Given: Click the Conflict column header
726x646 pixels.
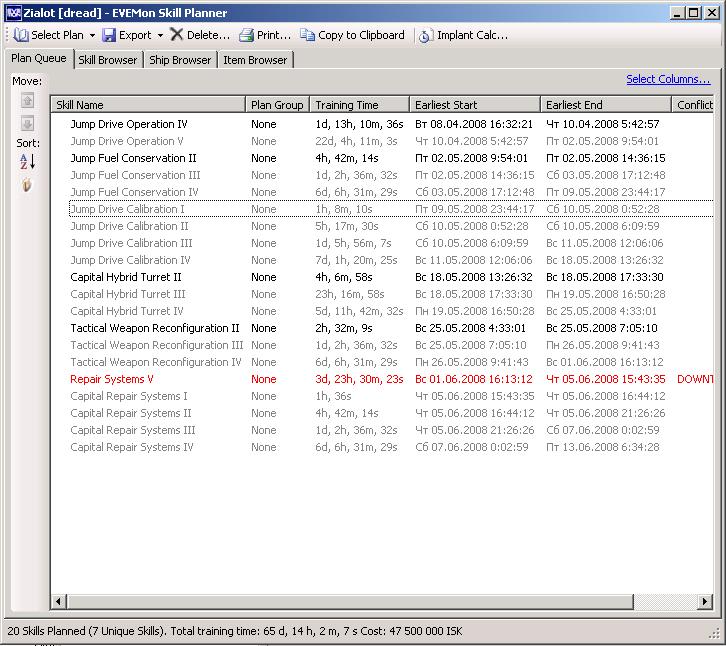Looking at the screenshot, I should tap(693, 105).
